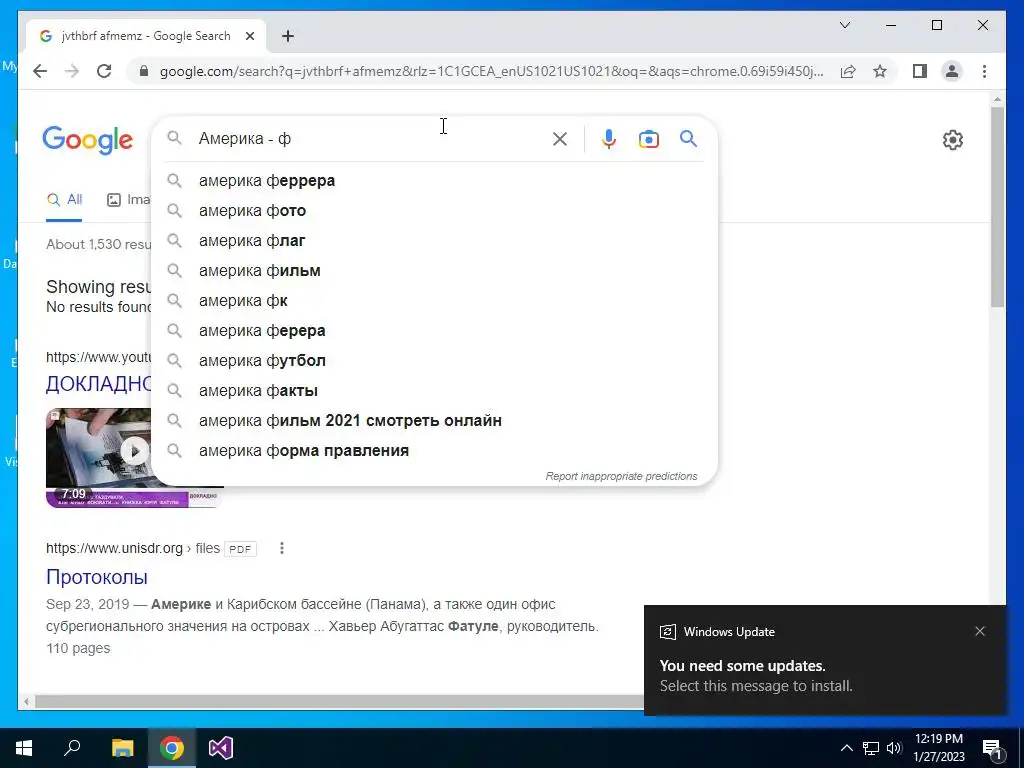Select suggestion "америка футбол"
Screen dimensions: 1024x768
click(434, 360)
